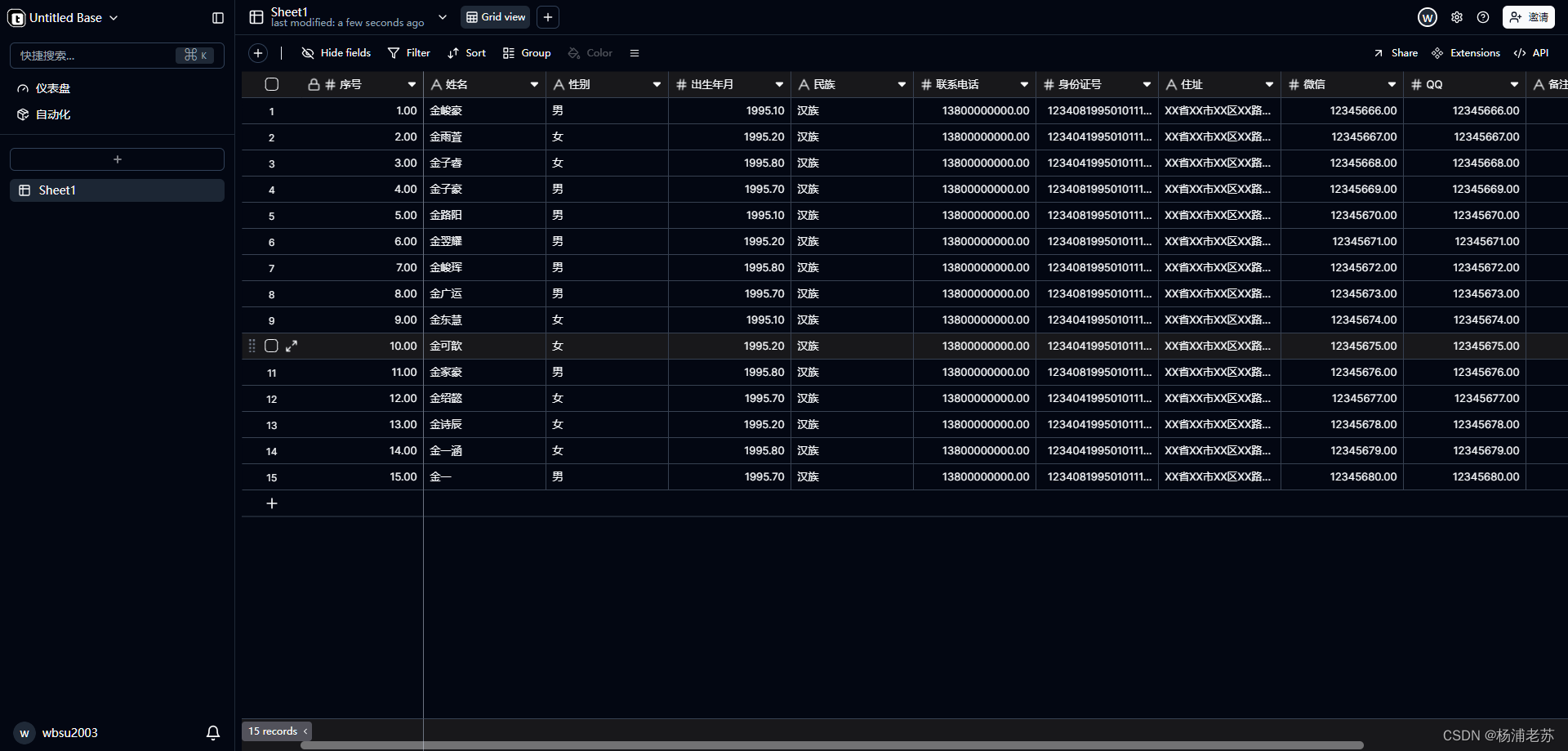
Task: Open the Sort menu
Action: click(466, 53)
